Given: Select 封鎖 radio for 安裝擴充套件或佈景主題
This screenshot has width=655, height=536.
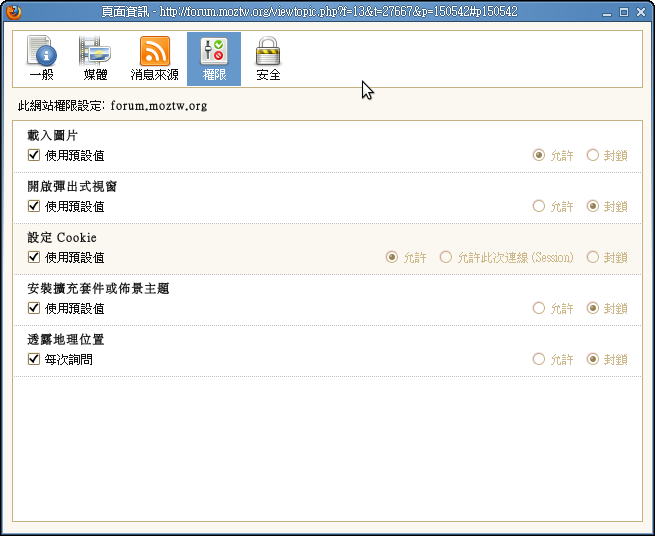Looking at the screenshot, I should [592, 308].
